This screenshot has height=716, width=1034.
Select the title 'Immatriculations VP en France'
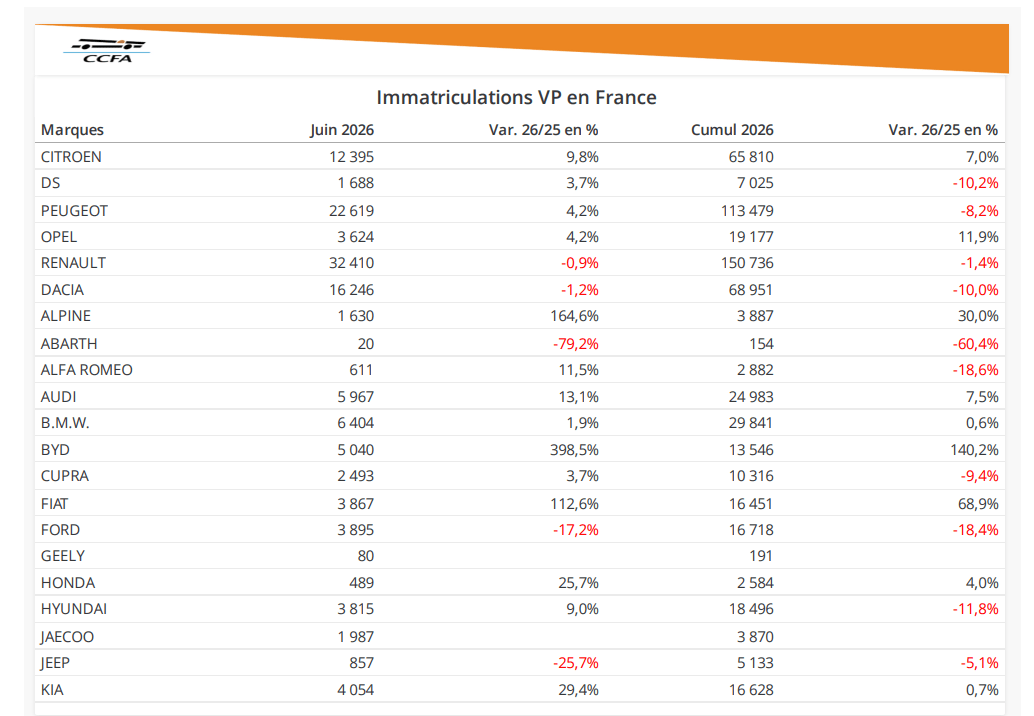[516, 98]
